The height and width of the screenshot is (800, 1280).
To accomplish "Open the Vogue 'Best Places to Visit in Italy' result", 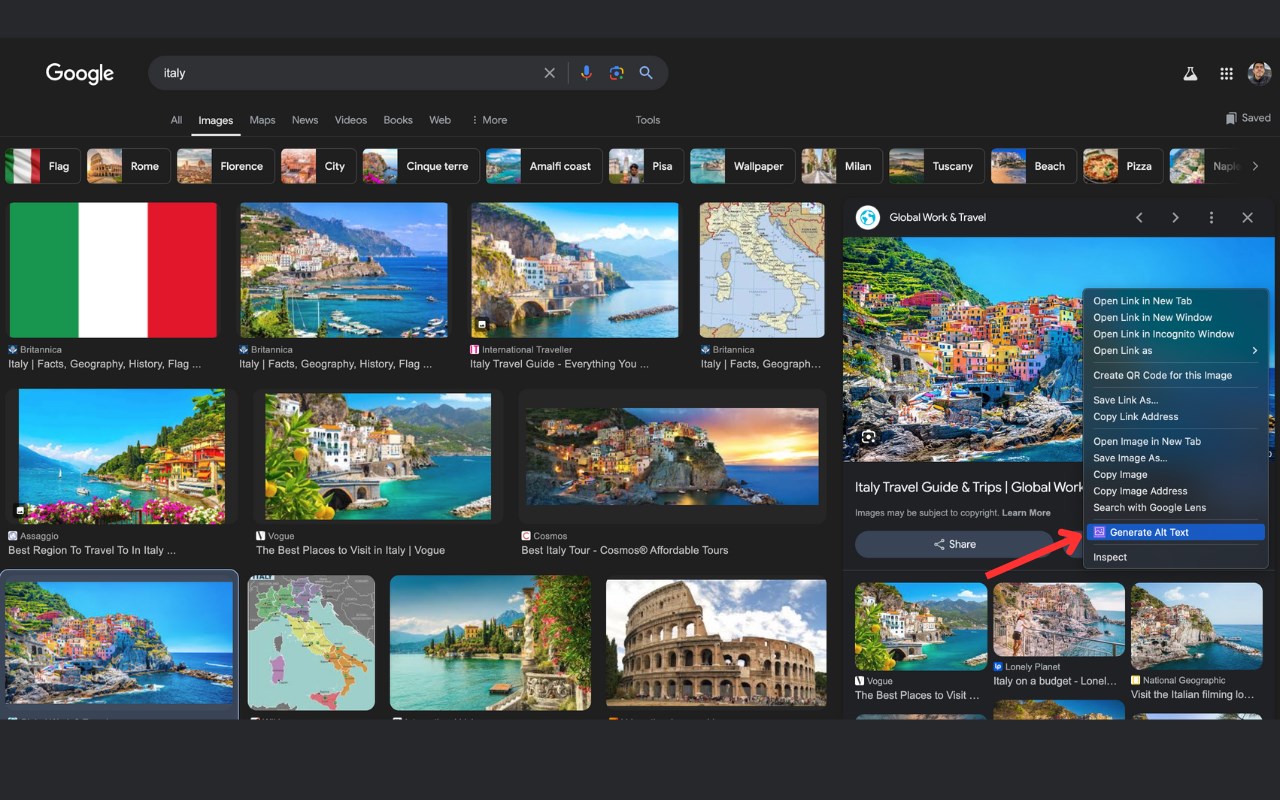I will click(378, 456).
